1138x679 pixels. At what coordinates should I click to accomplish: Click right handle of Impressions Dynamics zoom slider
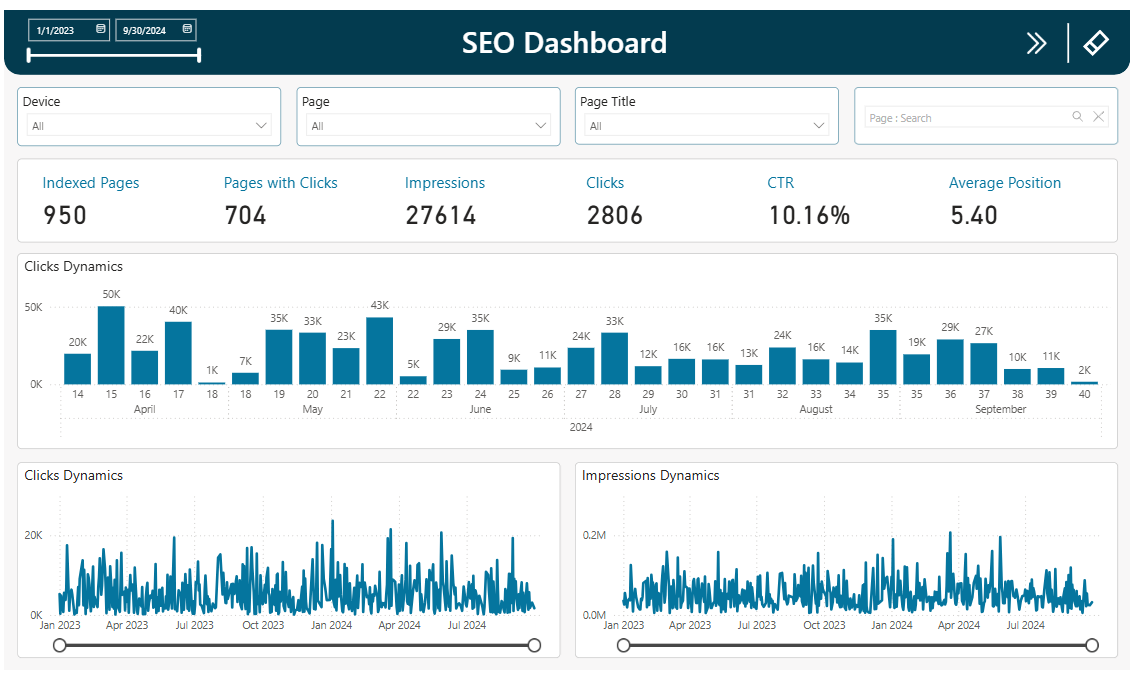[x=1092, y=645]
